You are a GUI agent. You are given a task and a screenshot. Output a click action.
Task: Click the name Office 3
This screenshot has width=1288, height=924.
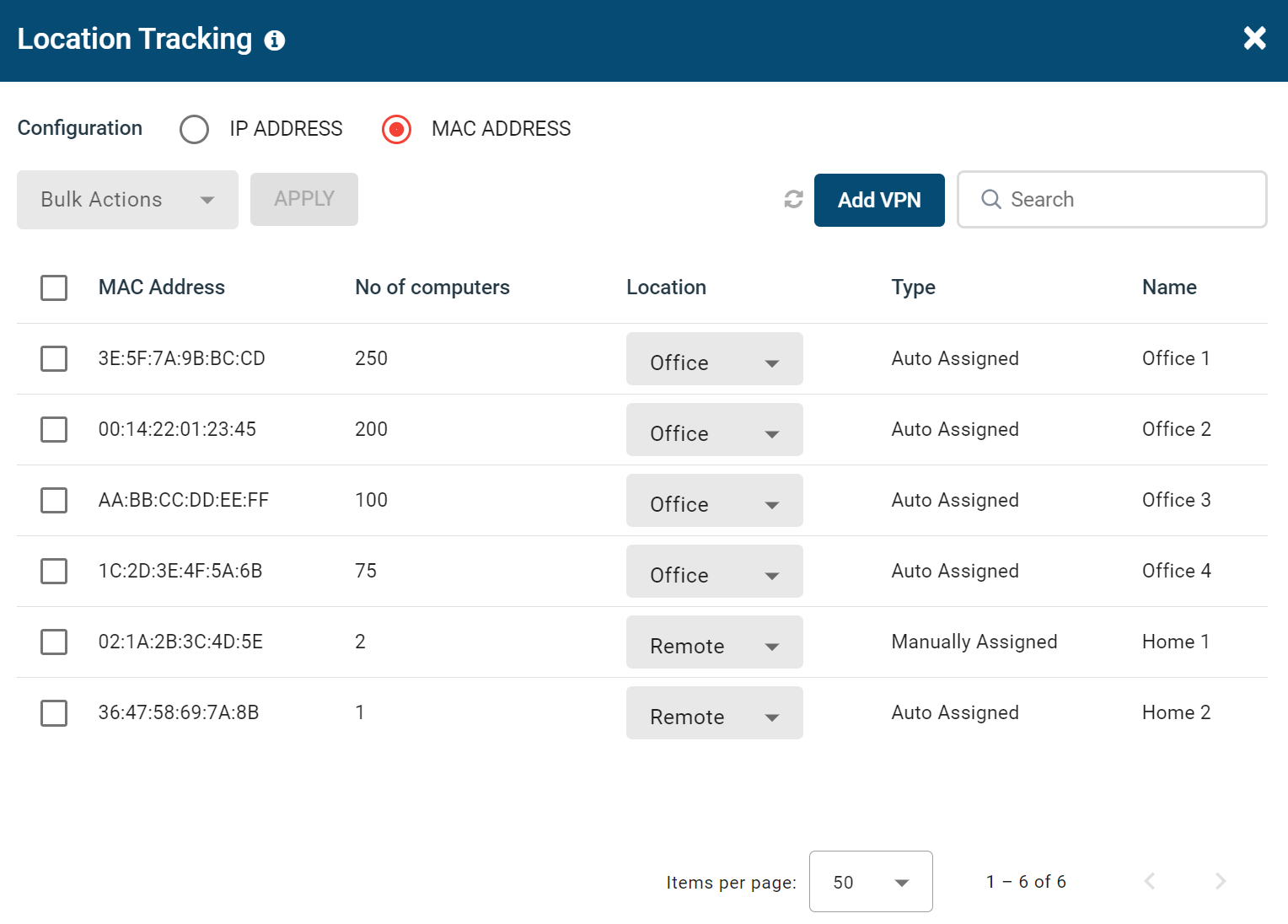tap(1177, 500)
